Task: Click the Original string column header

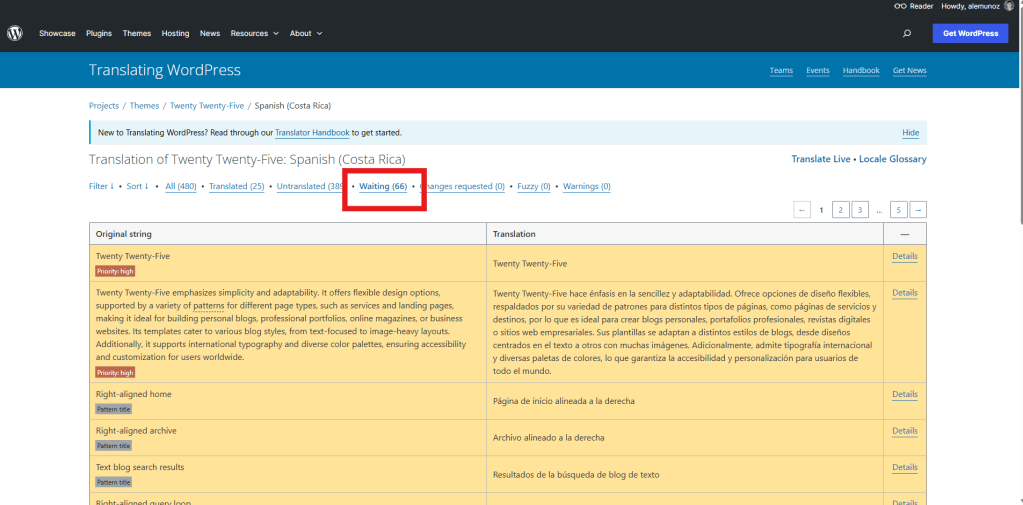Action: pos(288,234)
